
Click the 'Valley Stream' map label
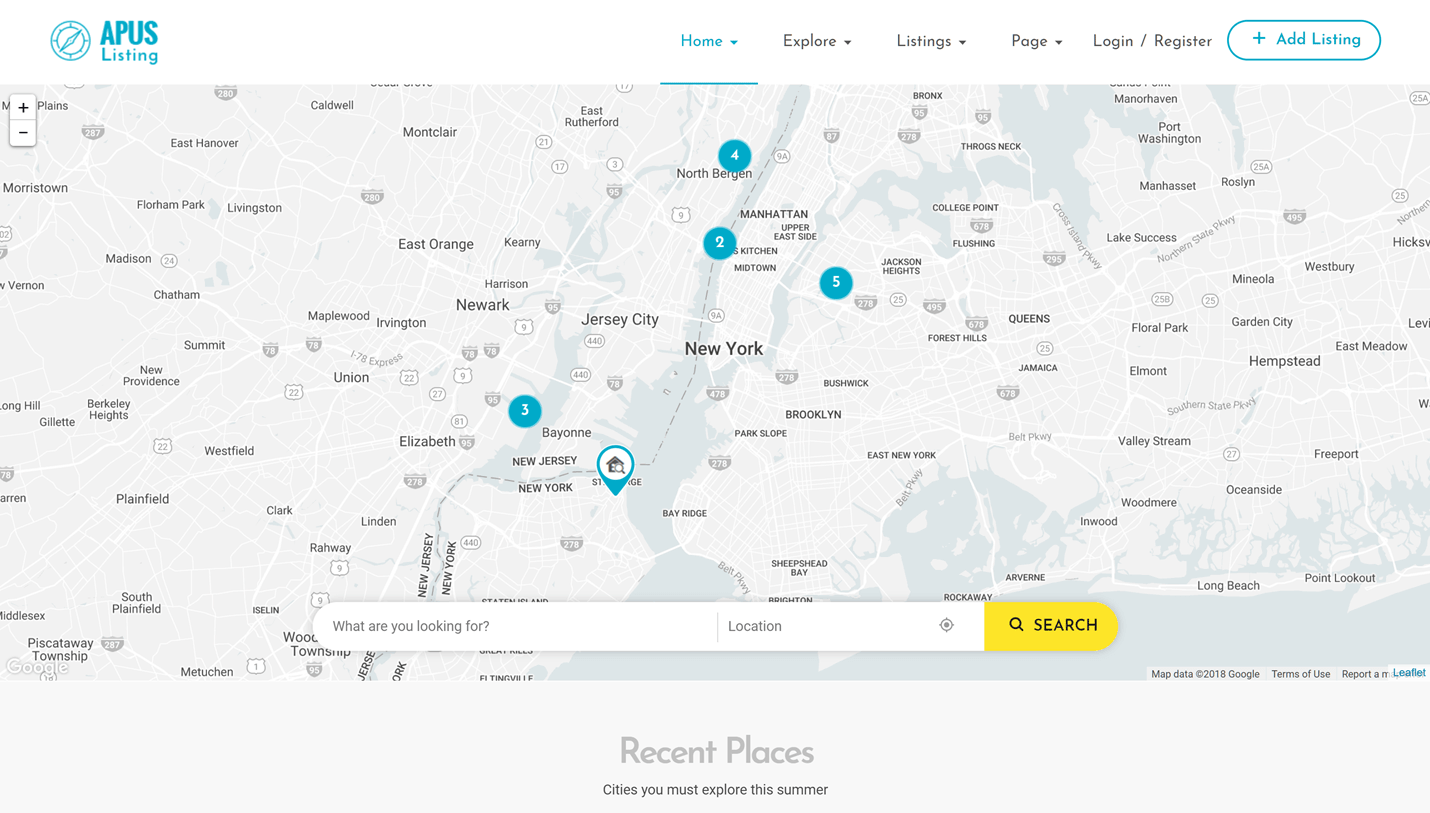[1154, 441]
